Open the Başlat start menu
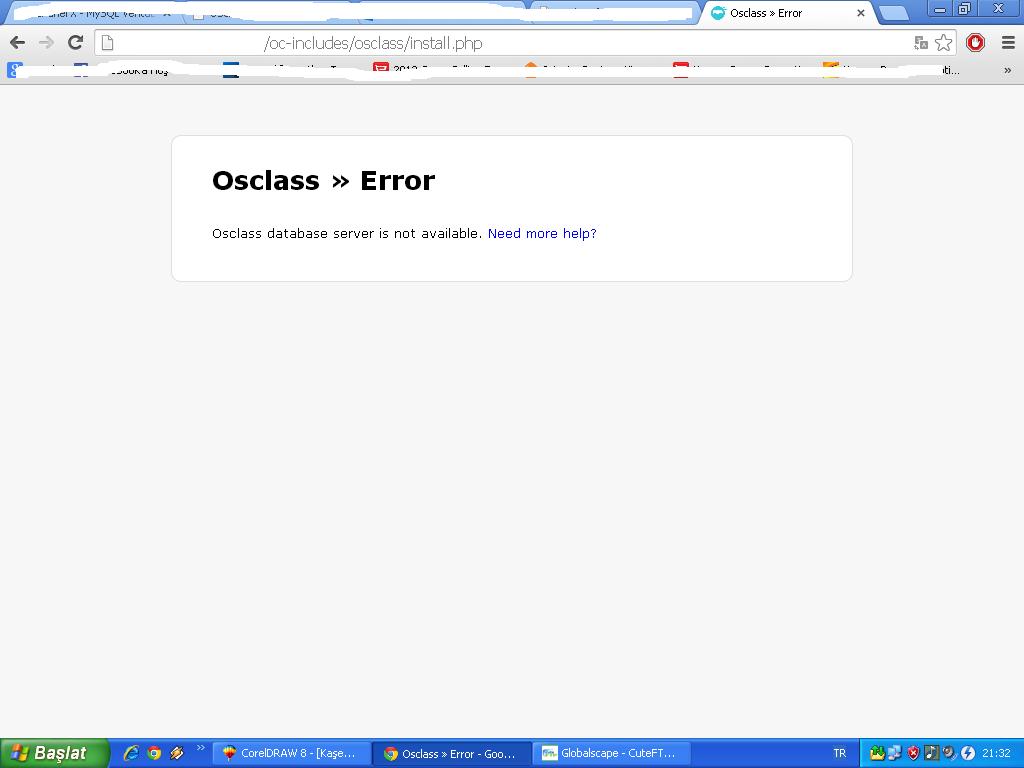Viewport: 1024px width, 768px height. pyautogui.click(x=54, y=753)
